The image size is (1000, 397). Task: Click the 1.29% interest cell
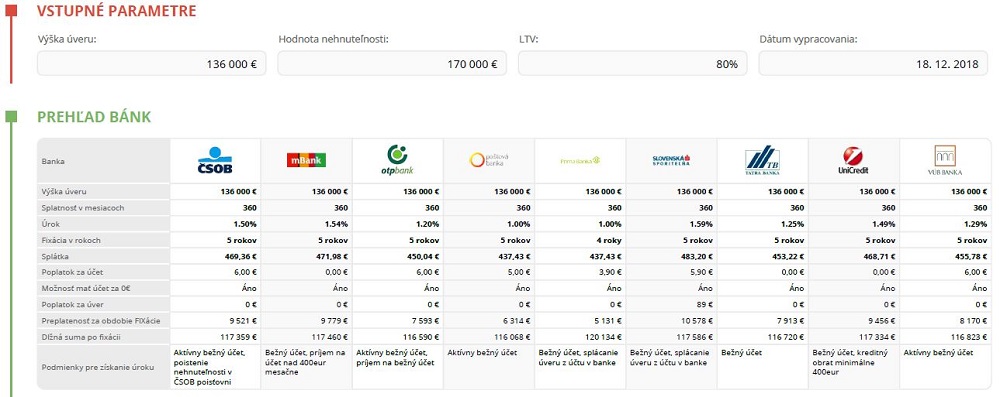[x=945, y=224]
